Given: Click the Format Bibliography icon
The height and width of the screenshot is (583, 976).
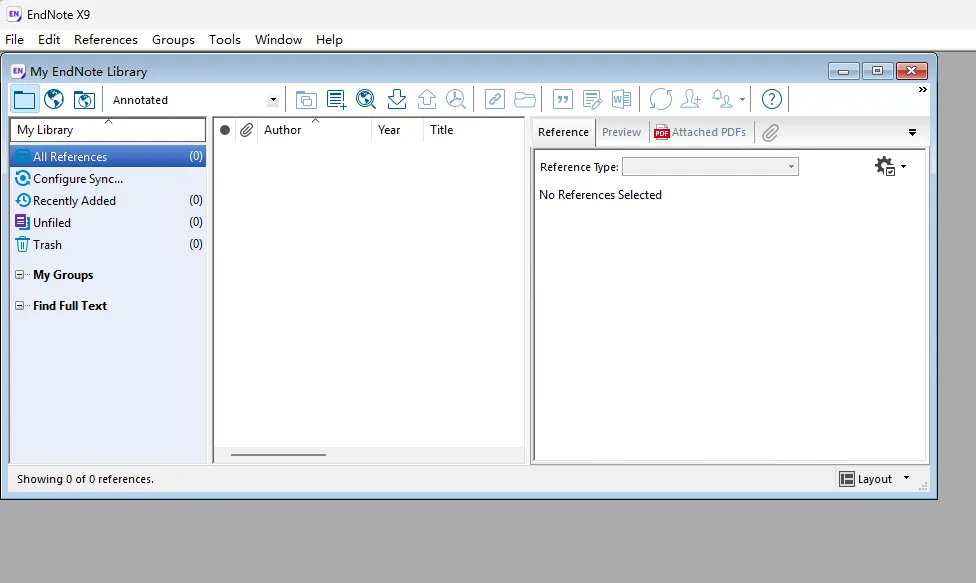Looking at the screenshot, I should point(592,100).
